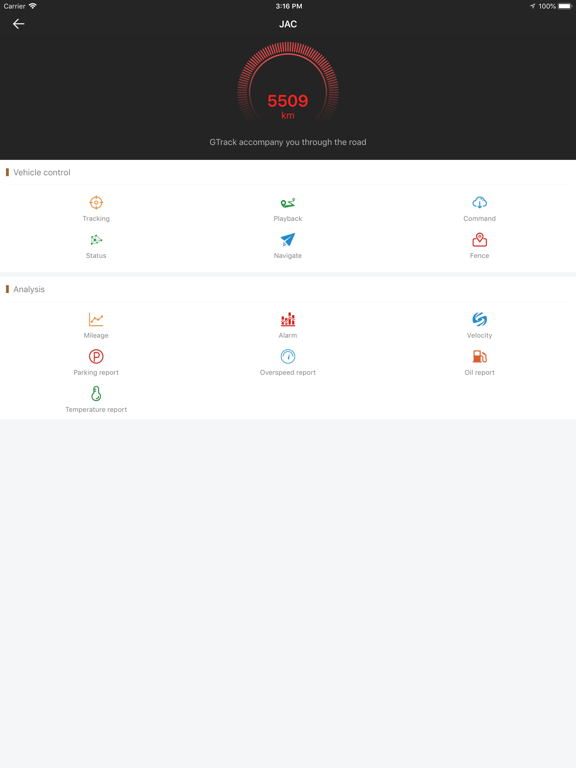The width and height of the screenshot is (576, 768).
Task: Tap the battery indicator in status bar
Action: tap(565, 6)
